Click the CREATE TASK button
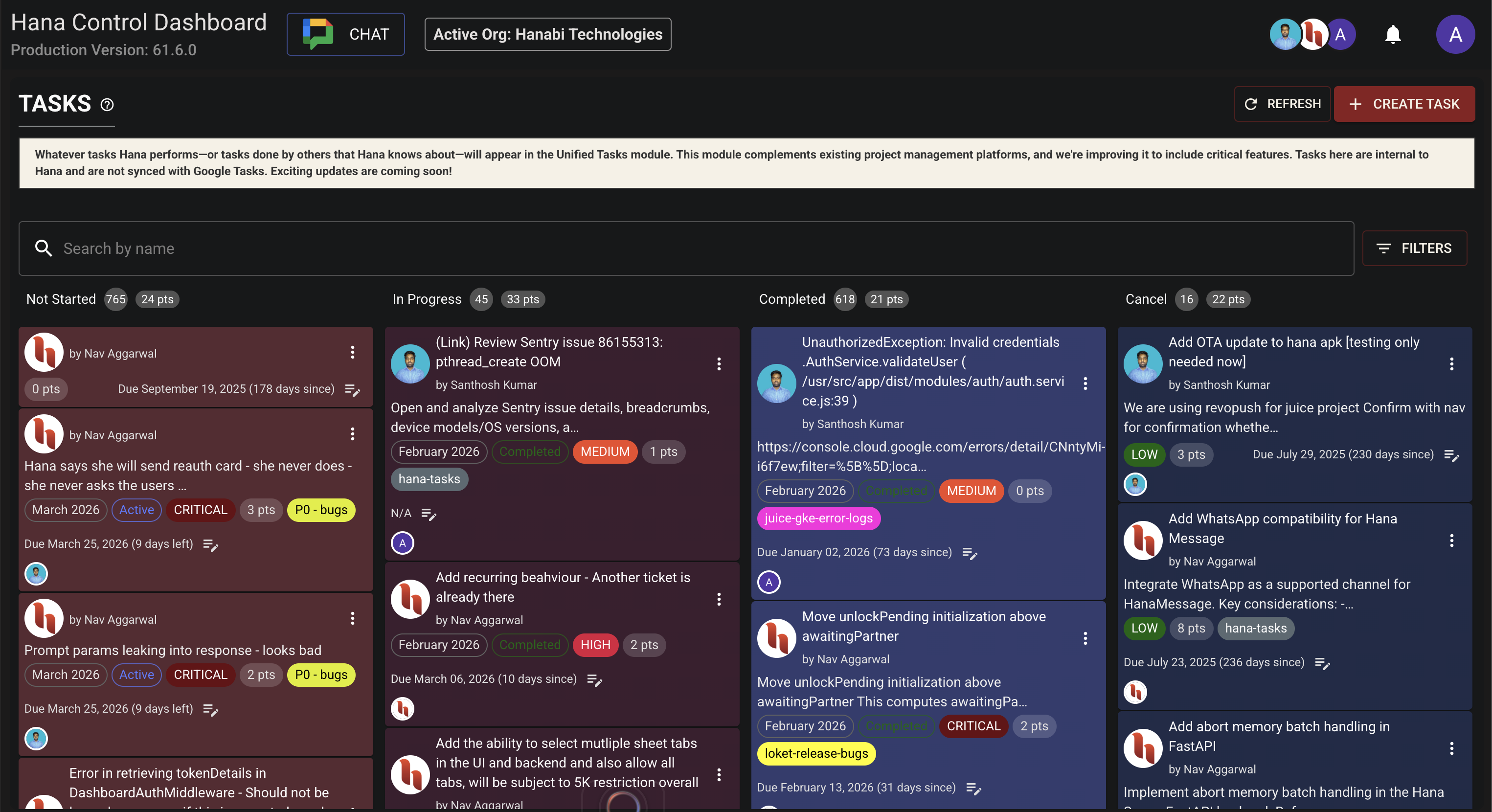1492x812 pixels. [x=1404, y=104]
